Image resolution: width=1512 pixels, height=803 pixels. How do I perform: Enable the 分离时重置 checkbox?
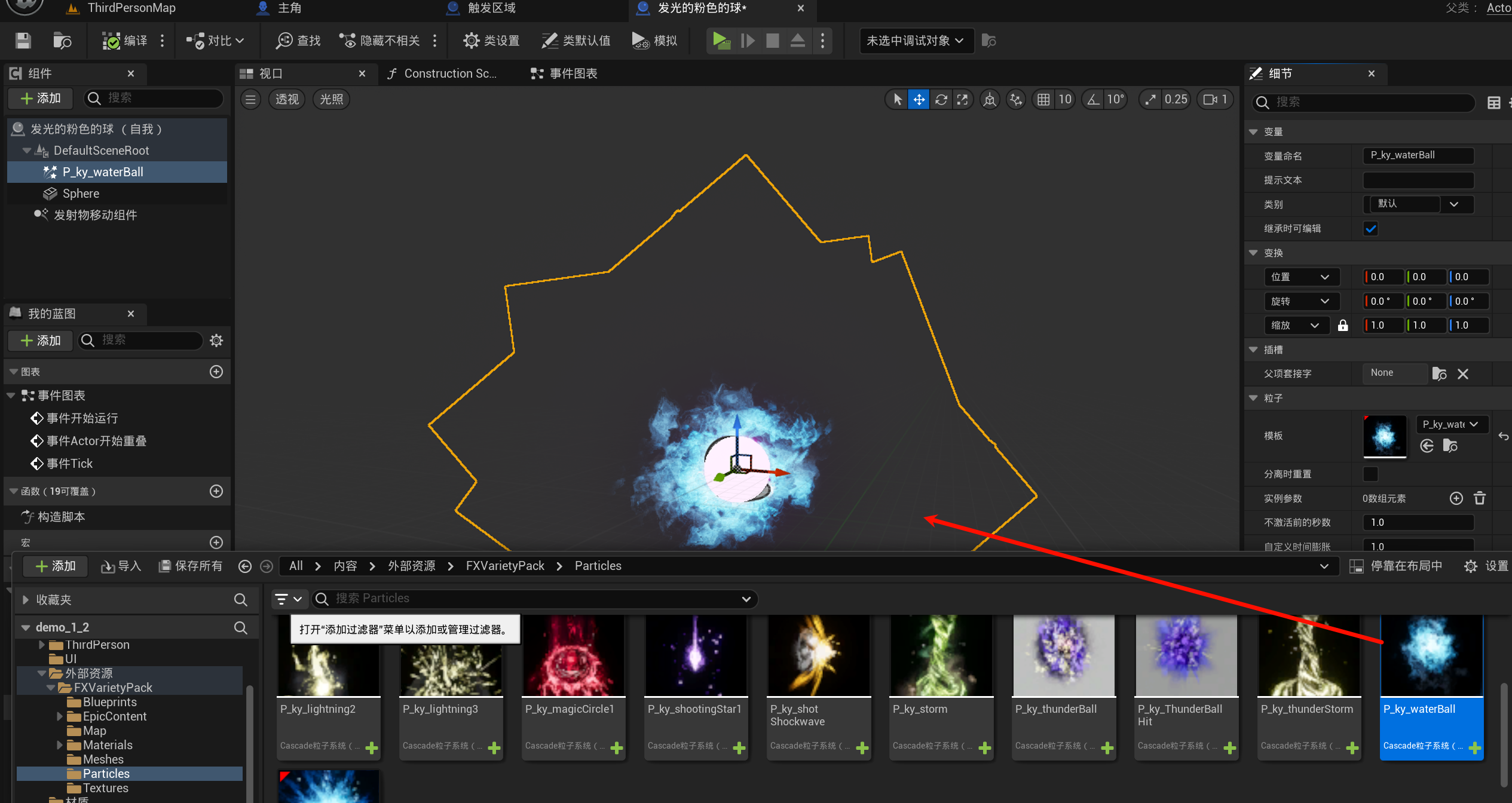tap(1370, 474)
